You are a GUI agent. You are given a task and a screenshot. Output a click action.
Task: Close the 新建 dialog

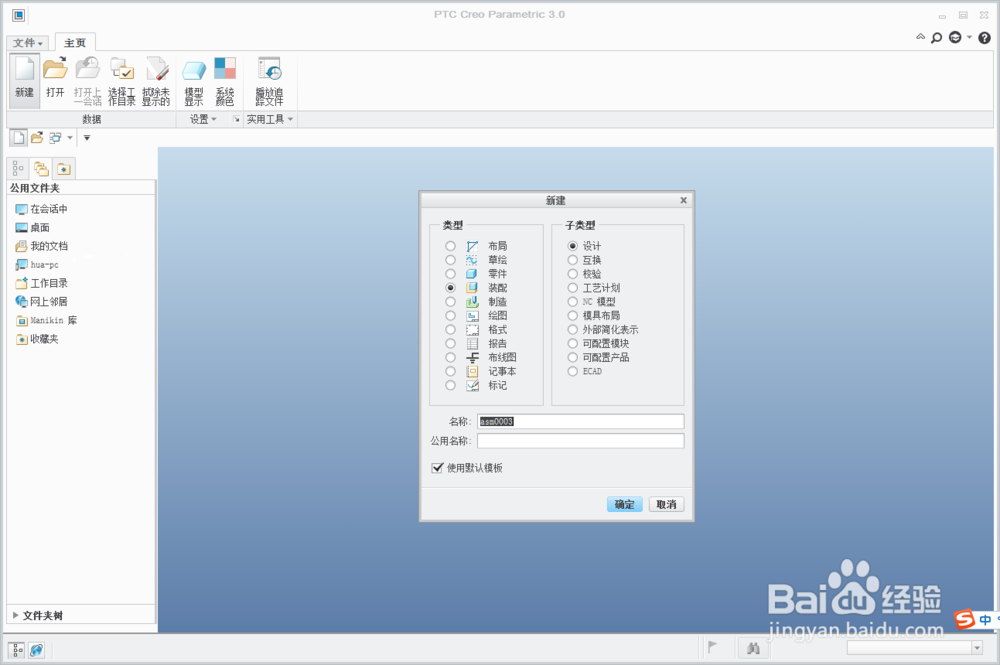point(684,200)
